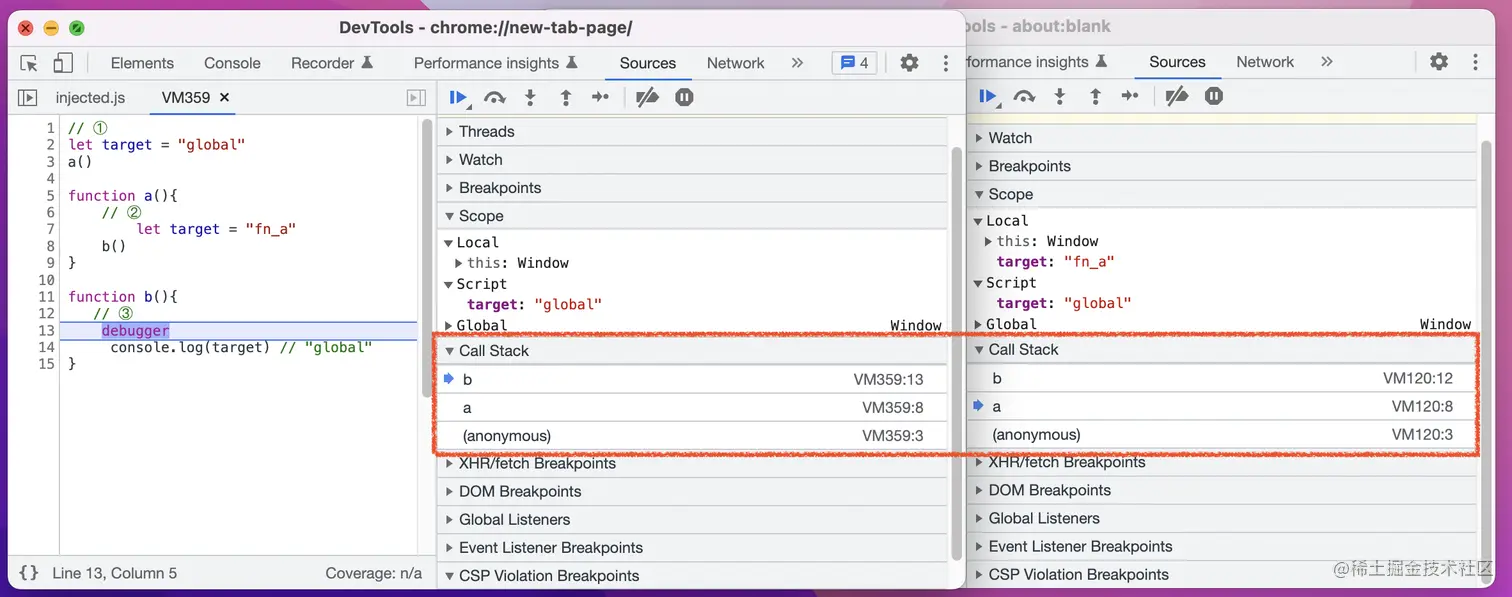Image resolution: width=1512 pixels, height=597 pixels.
Task: Open the Console tab
Action: (232, 63)
